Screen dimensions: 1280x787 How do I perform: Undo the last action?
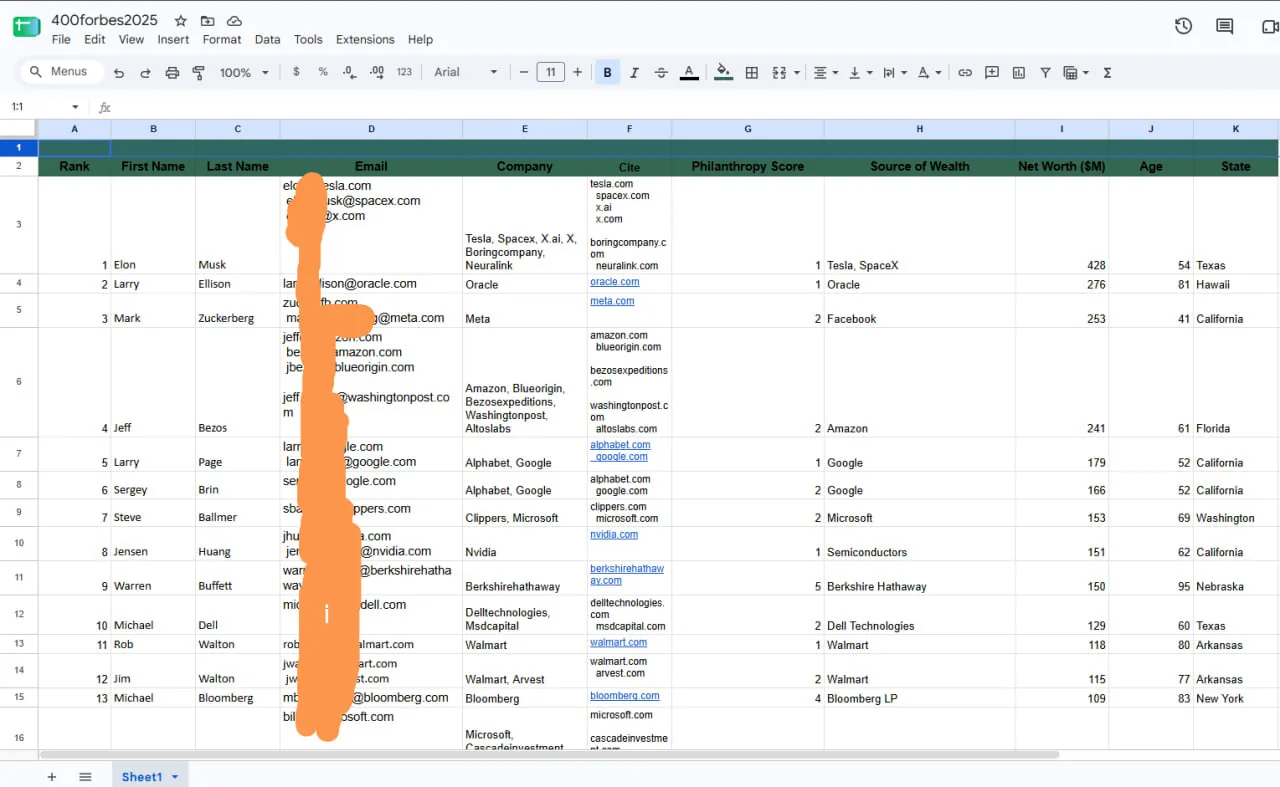pos(119,73)
